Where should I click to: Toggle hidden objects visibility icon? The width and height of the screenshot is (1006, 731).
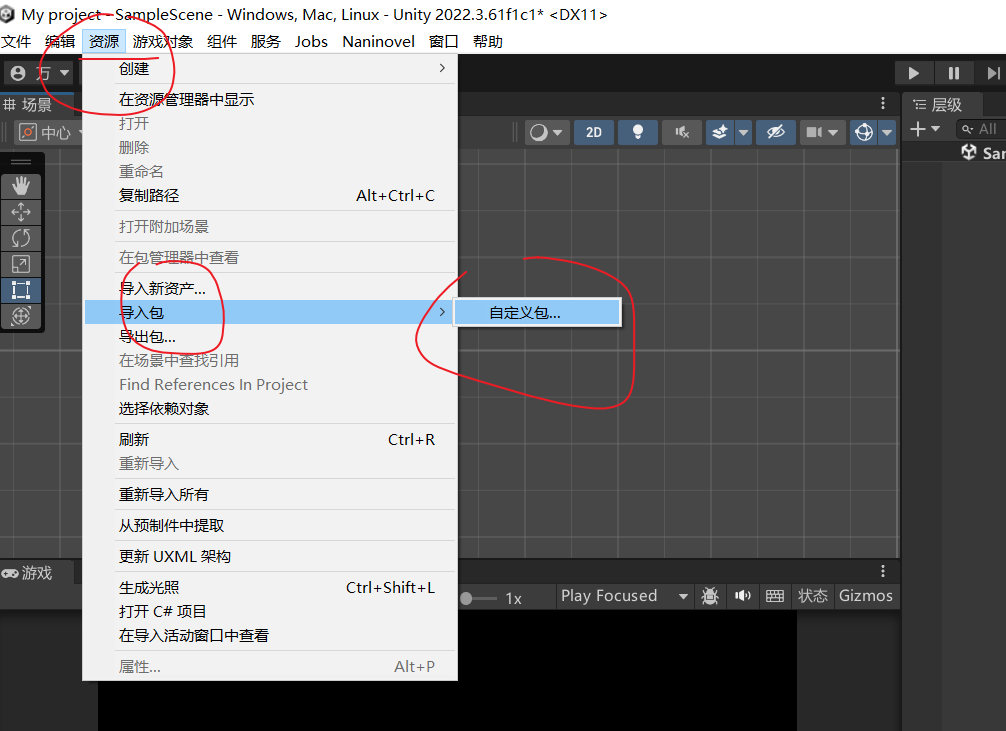(x=776, y=132)
